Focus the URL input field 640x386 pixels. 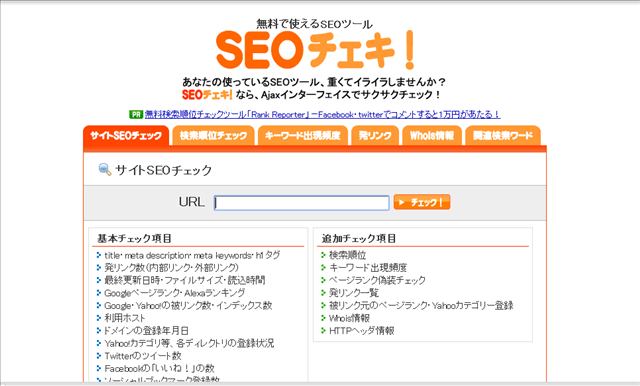302,203
